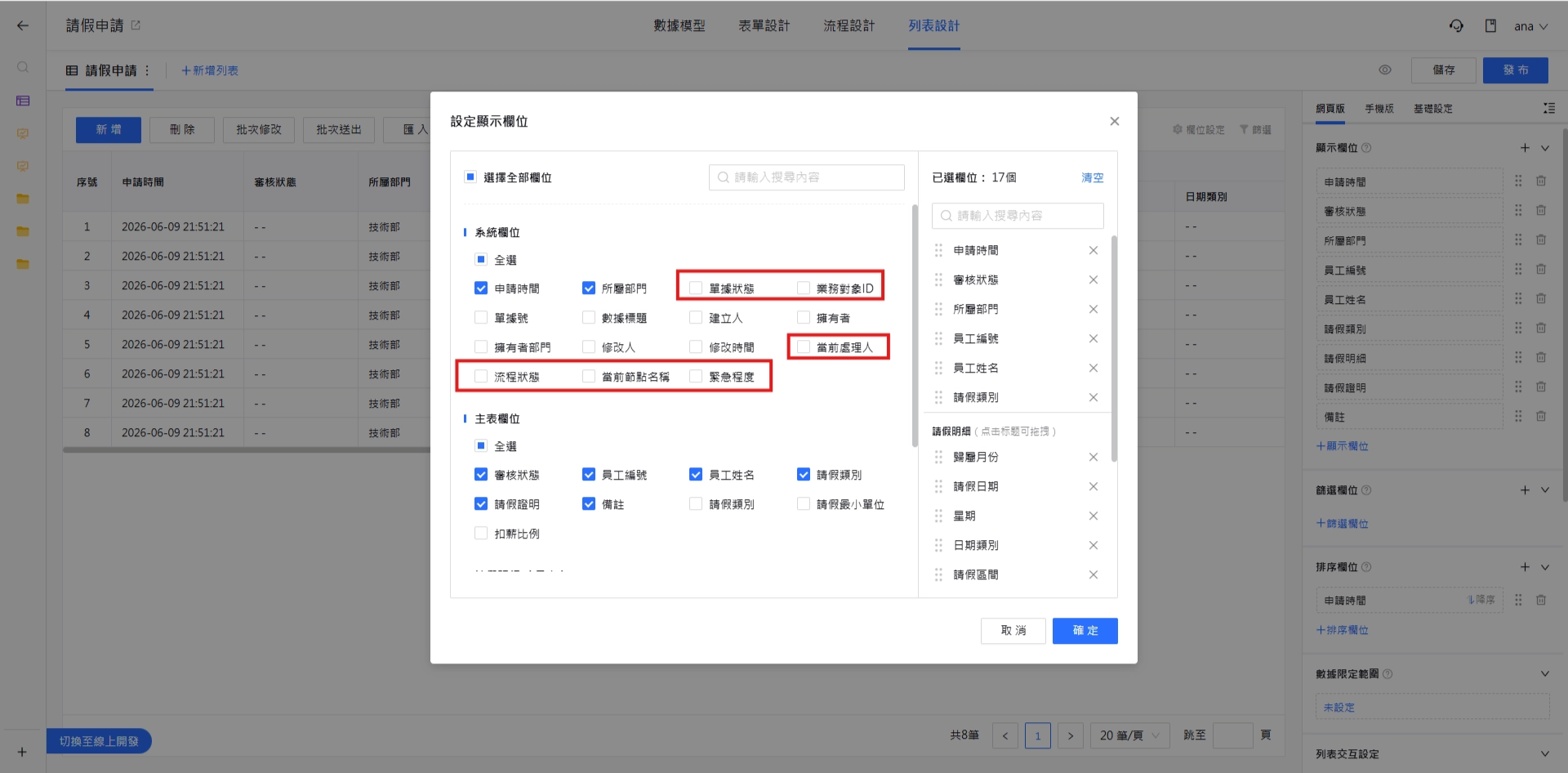The image size is (1568, 773).
Task: Click the plus icon at sidebar bottom
Action: (22, 752)
